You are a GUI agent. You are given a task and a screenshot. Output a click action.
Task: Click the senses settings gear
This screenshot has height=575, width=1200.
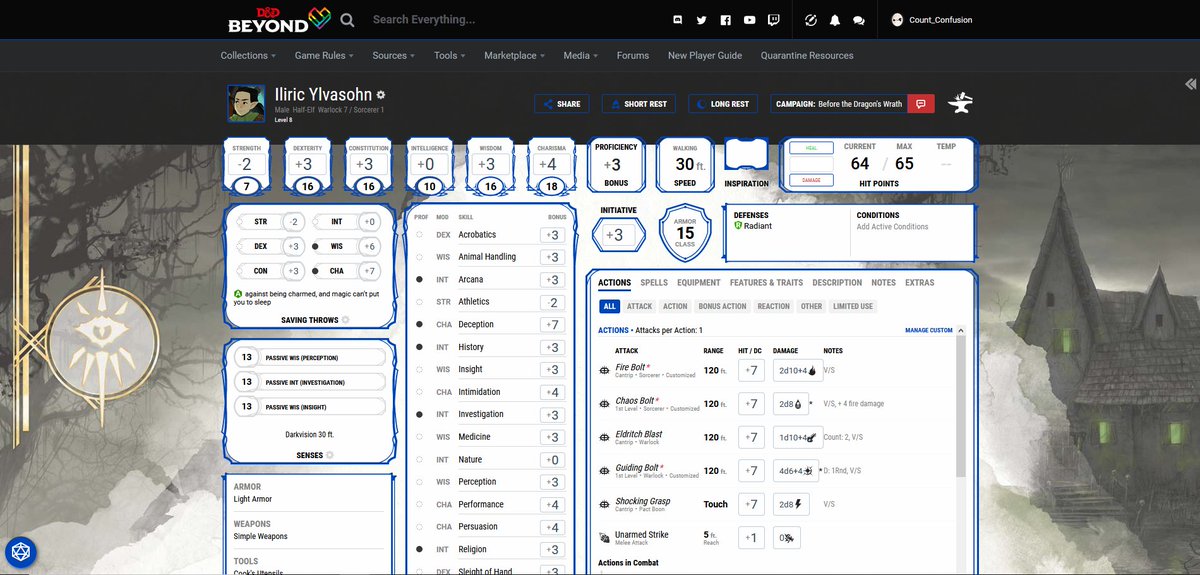329,455
